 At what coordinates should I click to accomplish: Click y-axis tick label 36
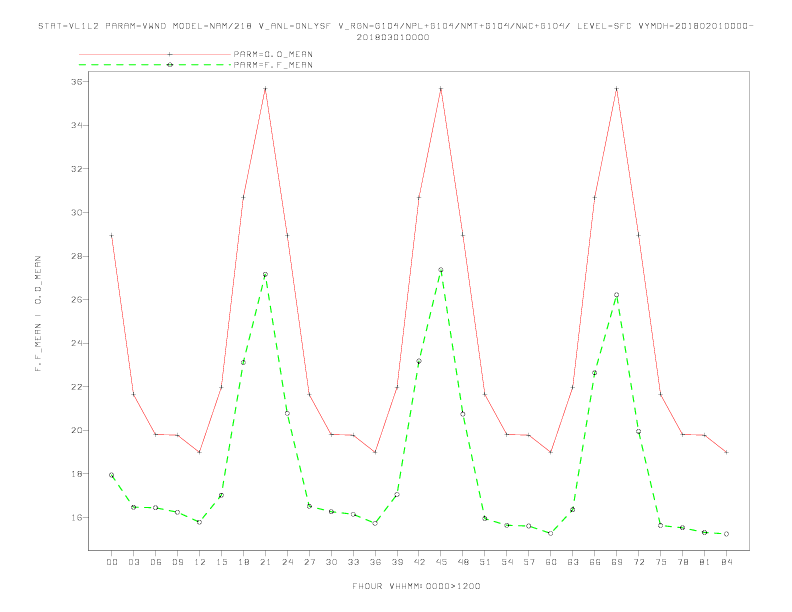click(x=77, y=81)
